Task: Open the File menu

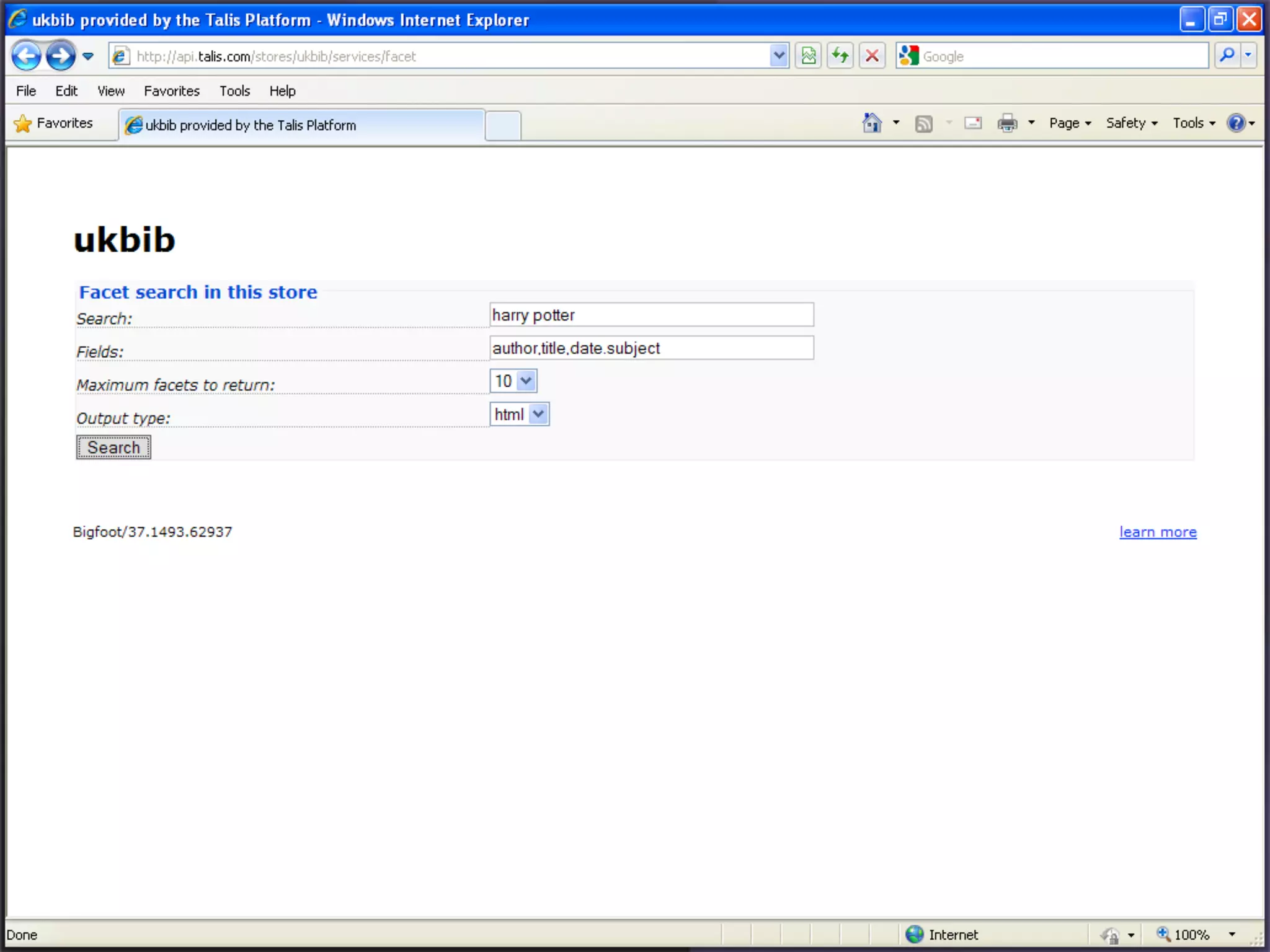Action: tap(26, 91)
